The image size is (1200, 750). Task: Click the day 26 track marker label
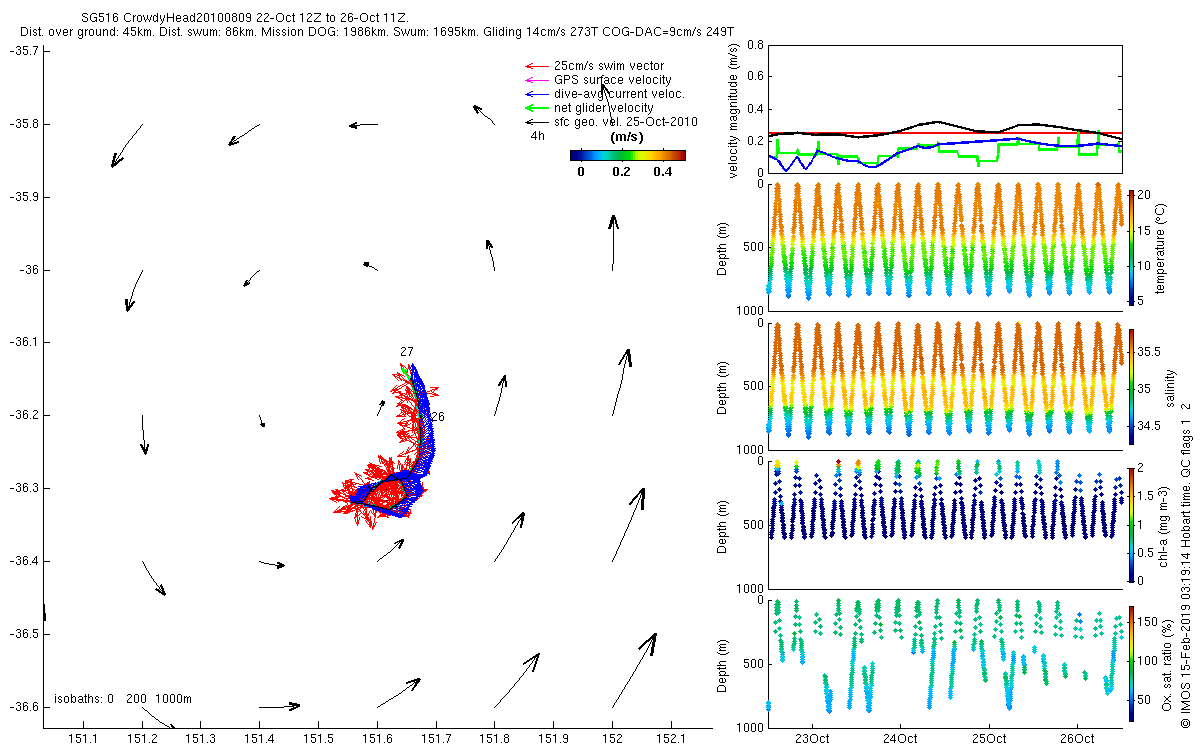[437, 416]
